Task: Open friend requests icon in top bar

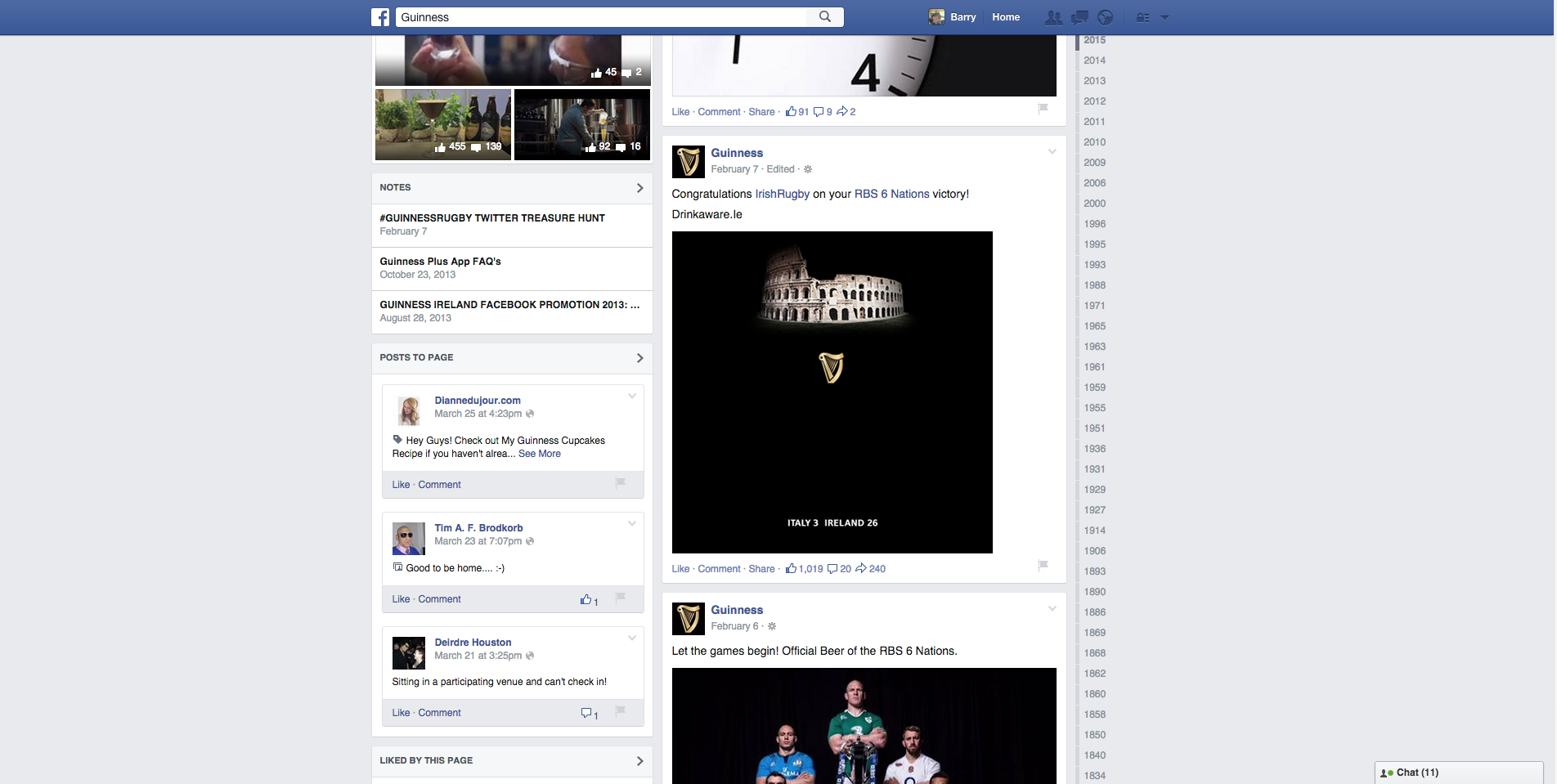Action: [1054, 17]
